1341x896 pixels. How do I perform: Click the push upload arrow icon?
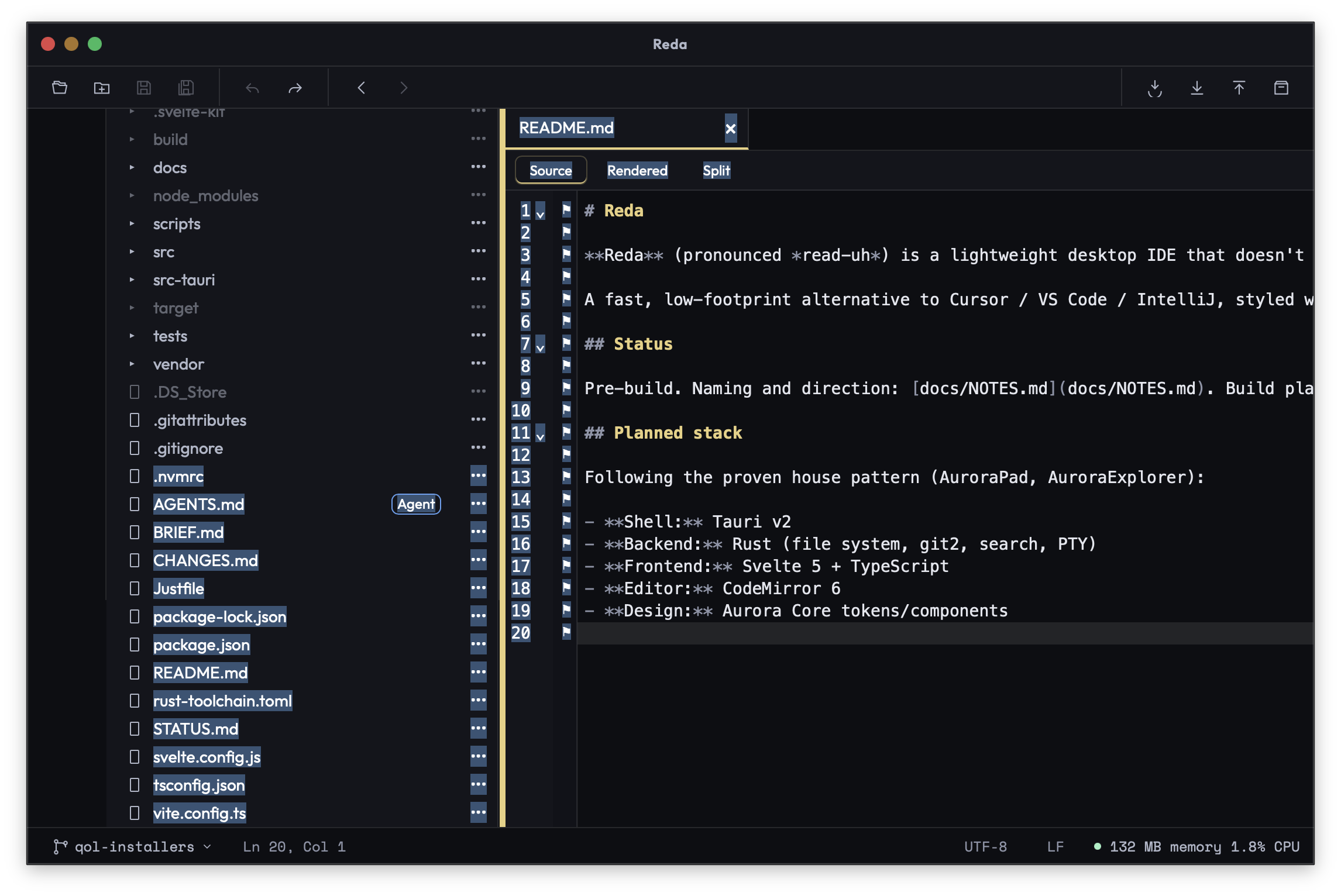coord(1239,88)
